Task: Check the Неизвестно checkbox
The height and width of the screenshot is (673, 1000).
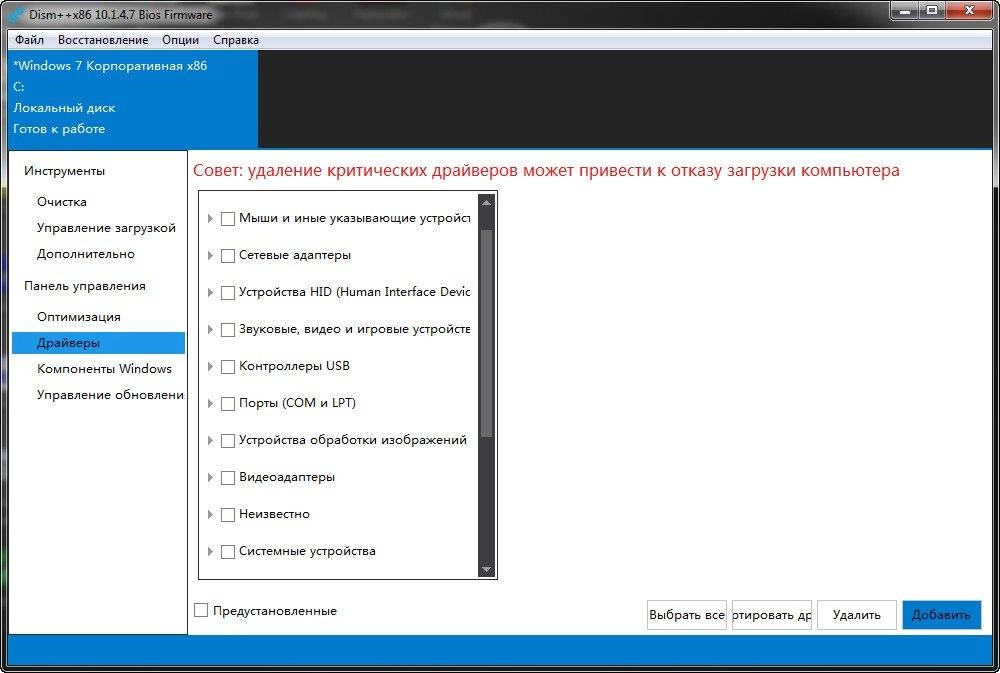Action: click(x=228, y=515)
